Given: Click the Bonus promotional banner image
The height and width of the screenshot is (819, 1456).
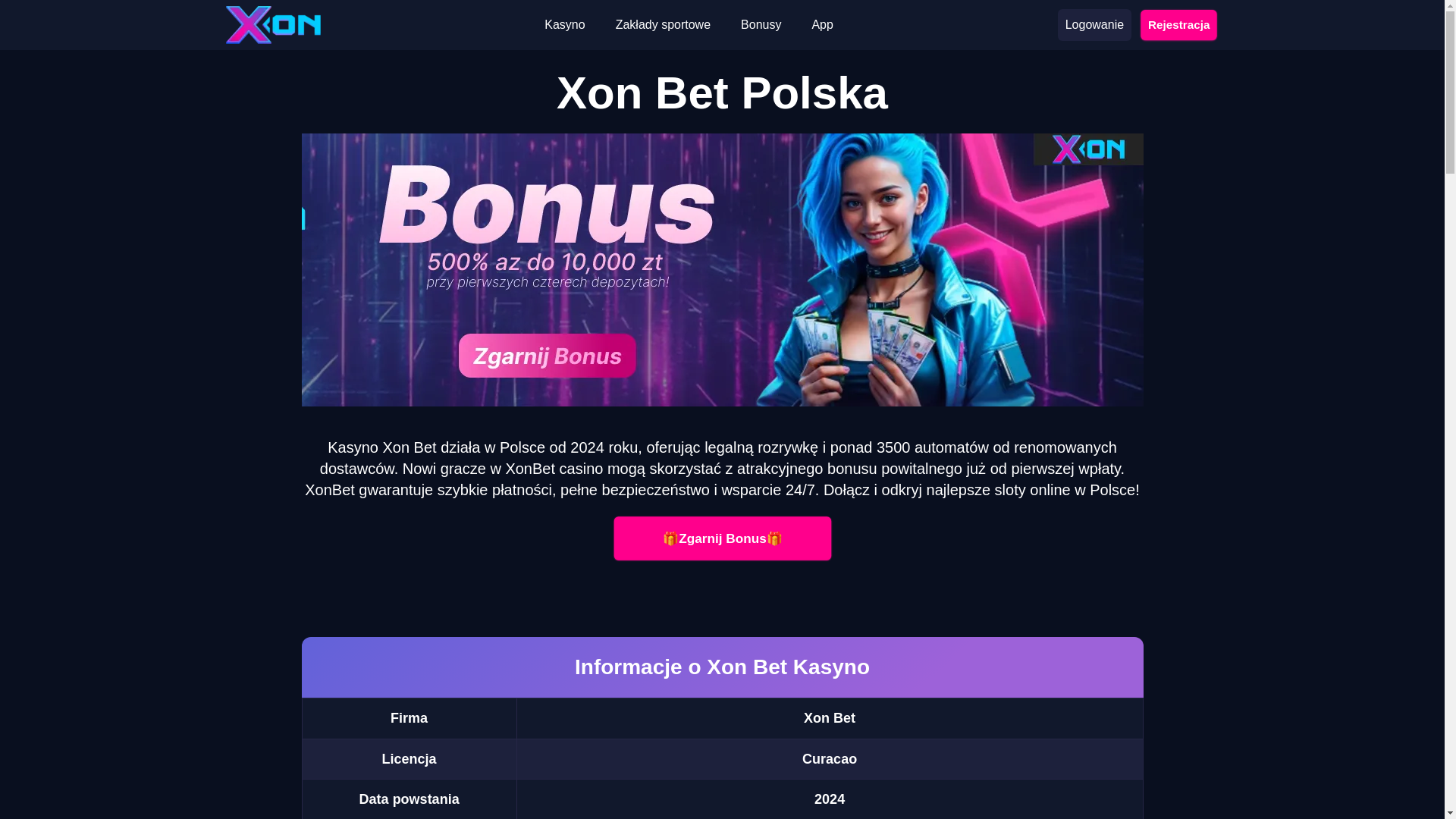Looking at the screenshot, I should tap(722, 270).
